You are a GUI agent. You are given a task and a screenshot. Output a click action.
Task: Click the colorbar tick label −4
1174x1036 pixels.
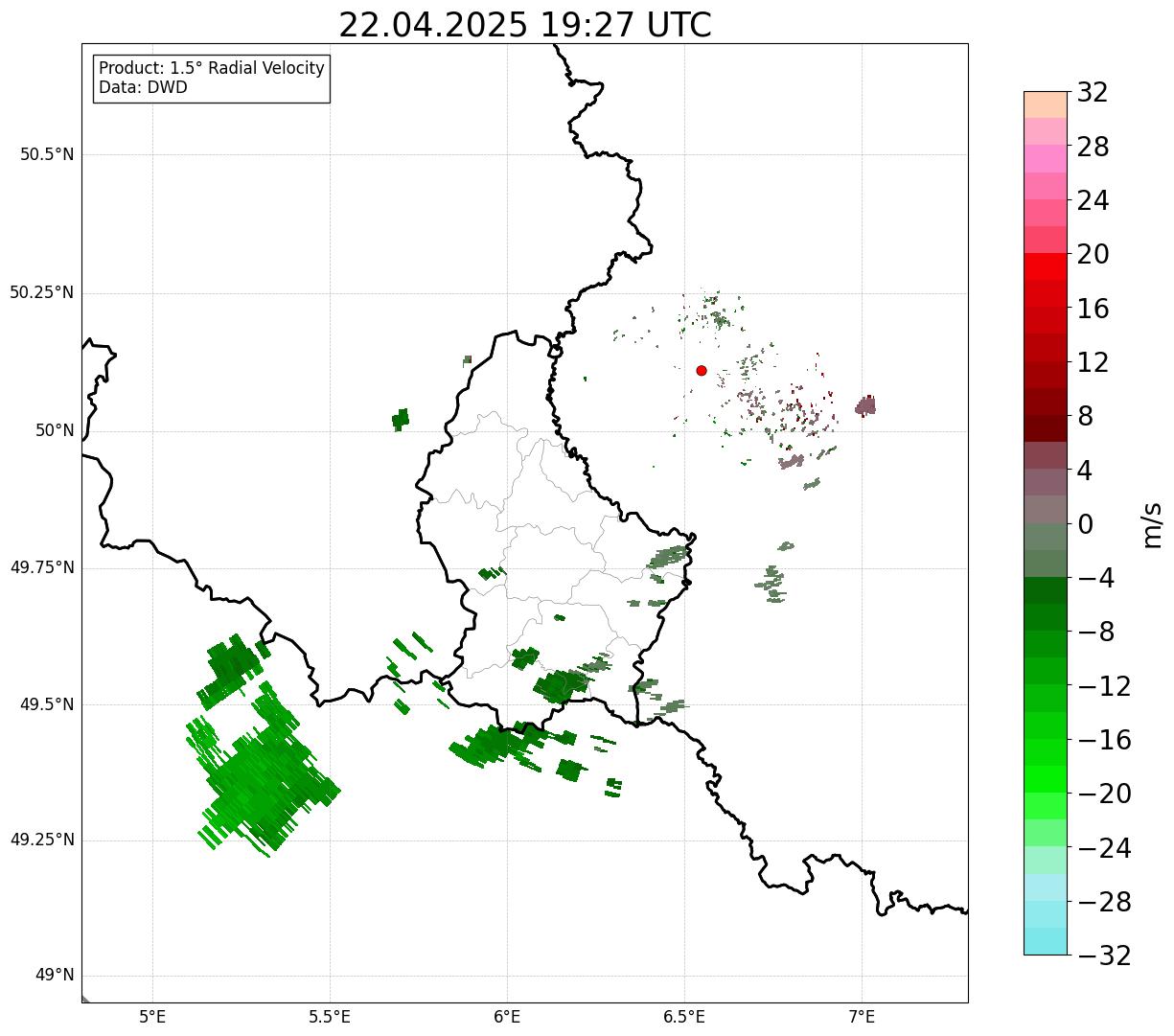coord(1095,578)
